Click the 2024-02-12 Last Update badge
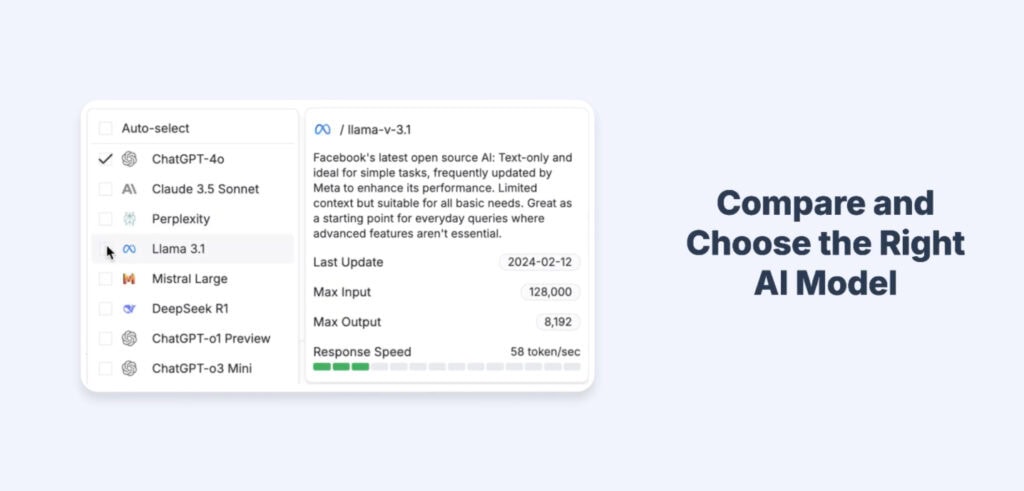This screenshot has width=1024, height=491. [540, 262]
